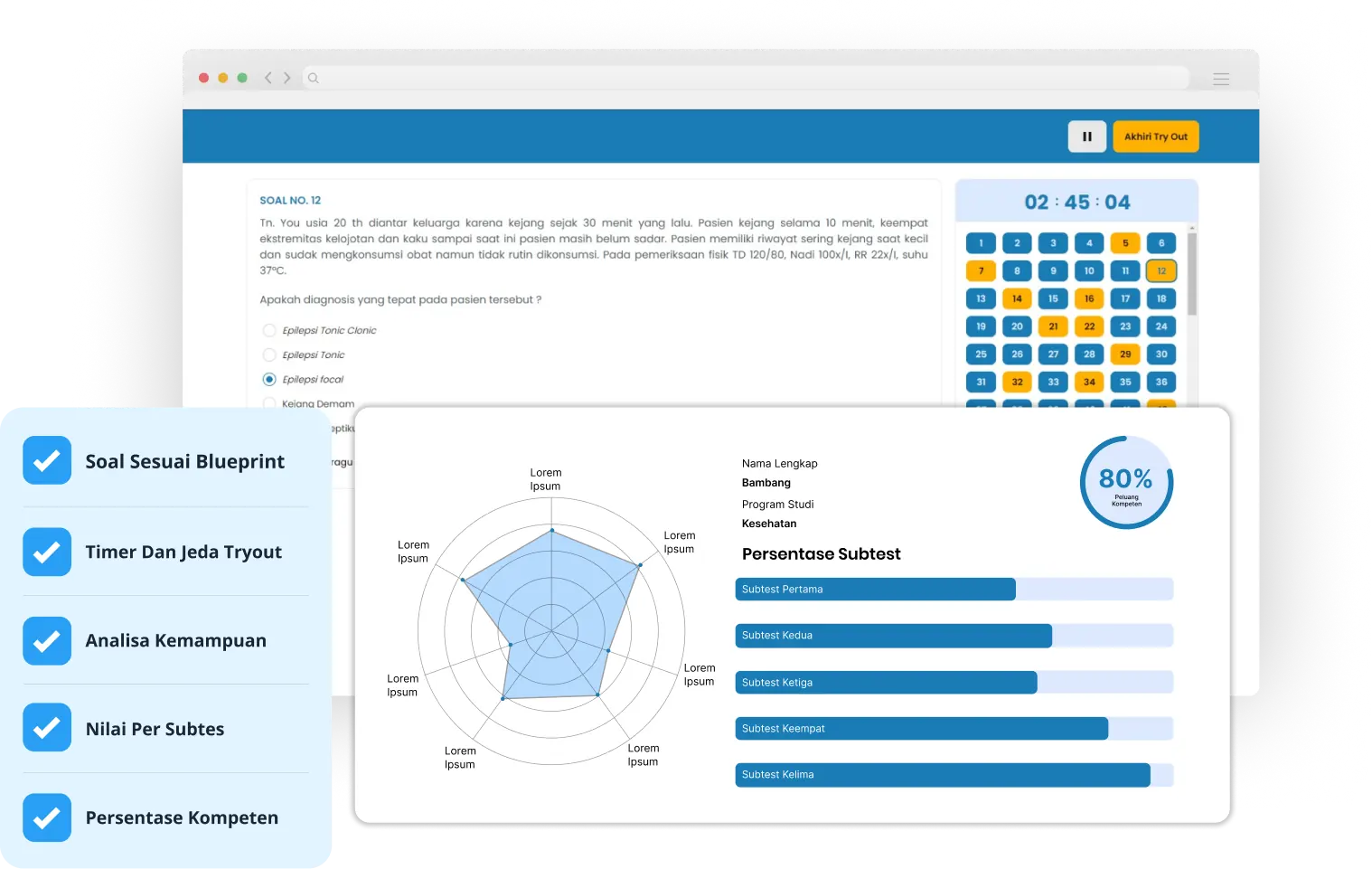Jump to question number 5
This screenshot has width=1372, height=869.
tap(1125, 243)
